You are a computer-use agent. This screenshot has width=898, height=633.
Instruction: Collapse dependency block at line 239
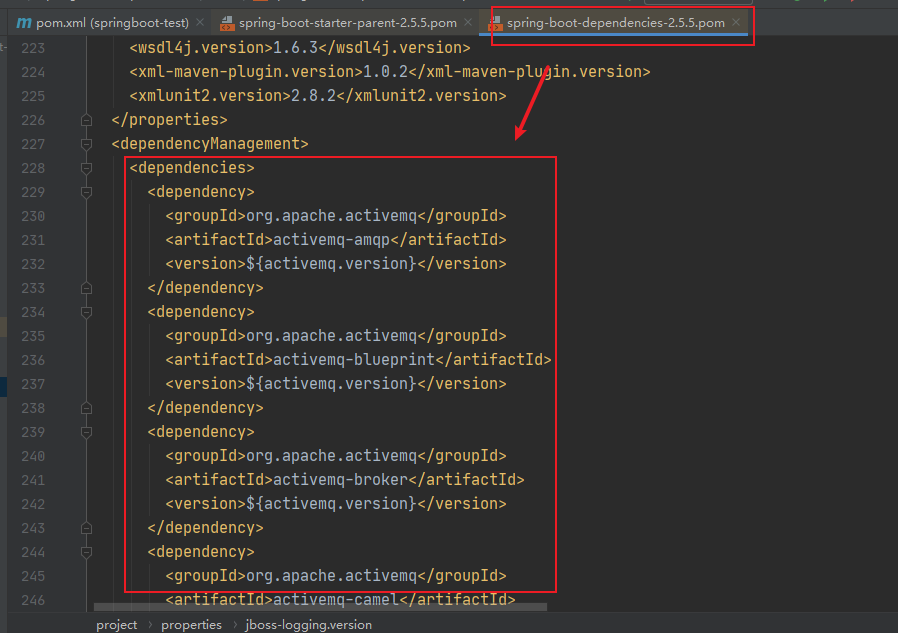pos(86,432)
